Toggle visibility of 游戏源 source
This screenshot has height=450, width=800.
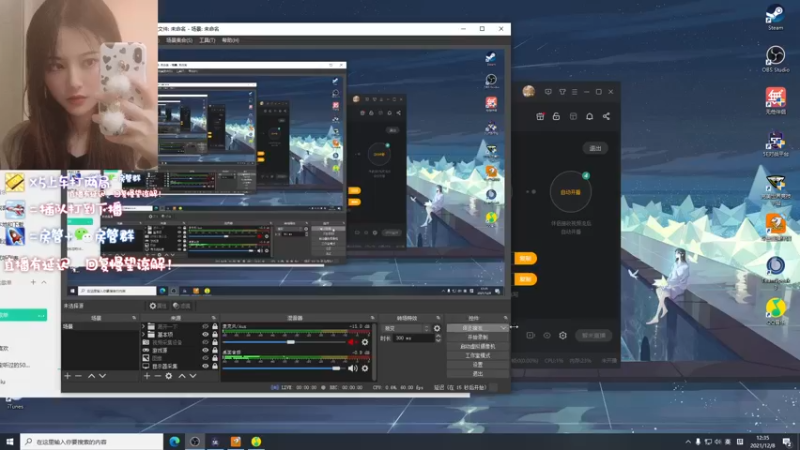[x=206, y=351]
